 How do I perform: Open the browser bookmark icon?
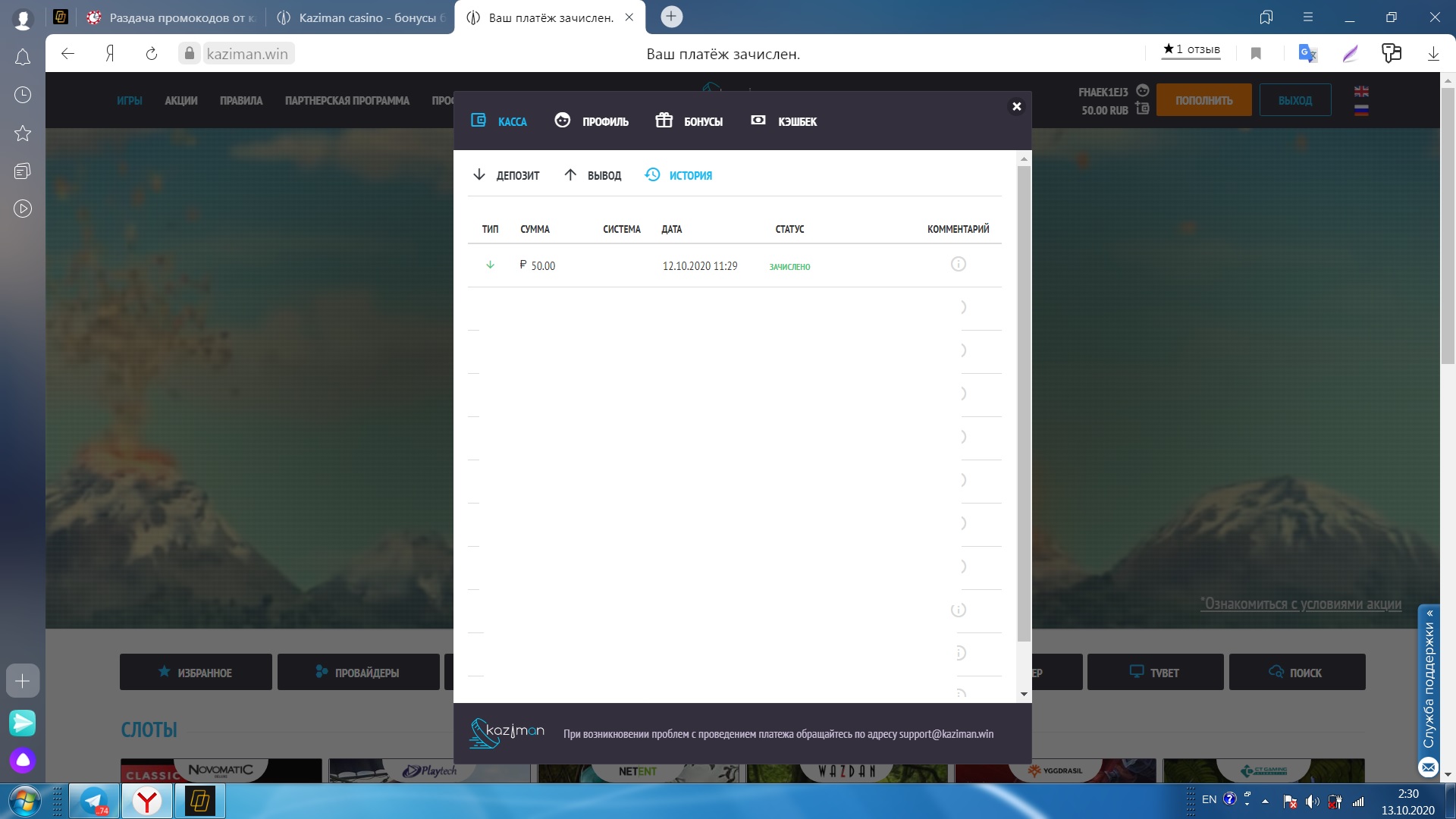point(1256,54)
